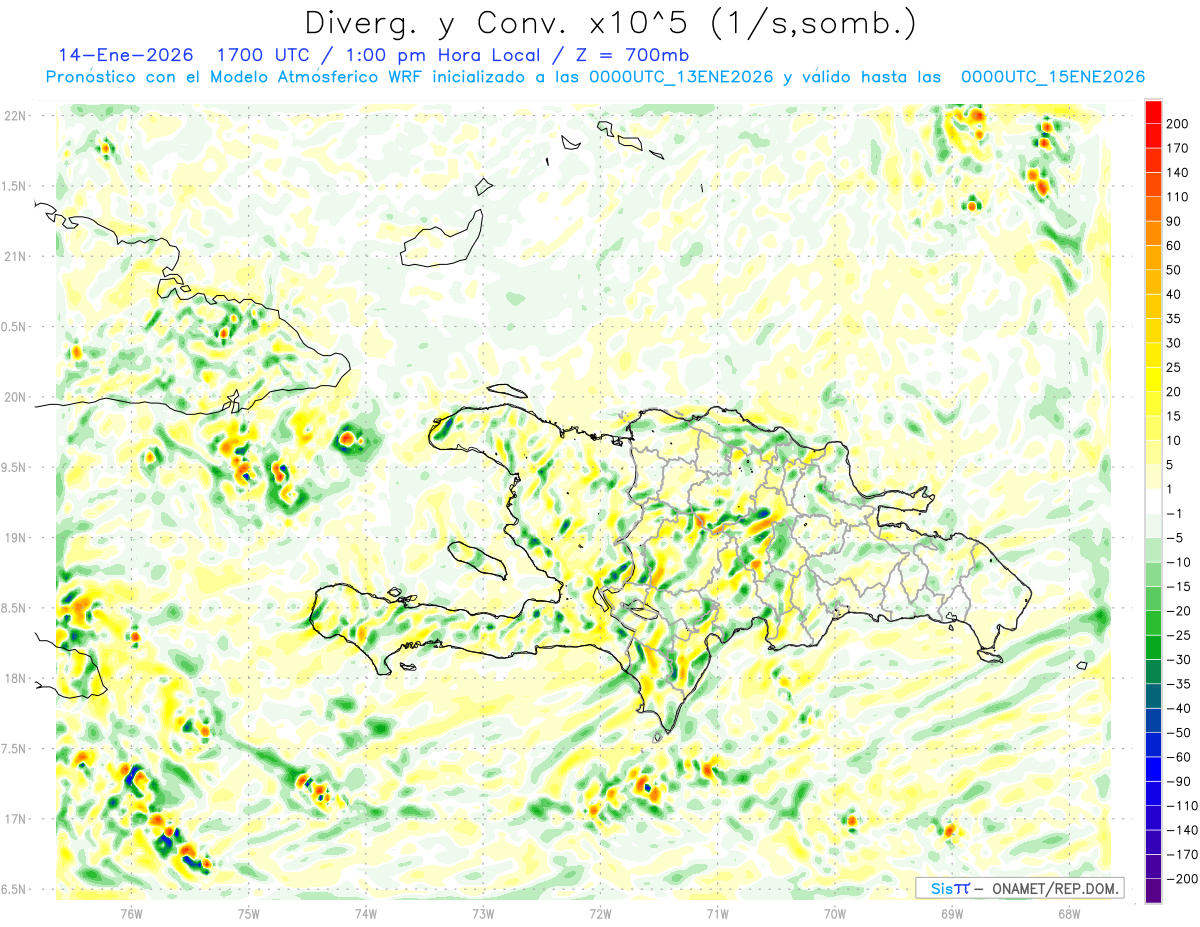
Task: Click the "SisTT – ONAMET/REP.DOM." credit box
Action: tap(1019, 888)
